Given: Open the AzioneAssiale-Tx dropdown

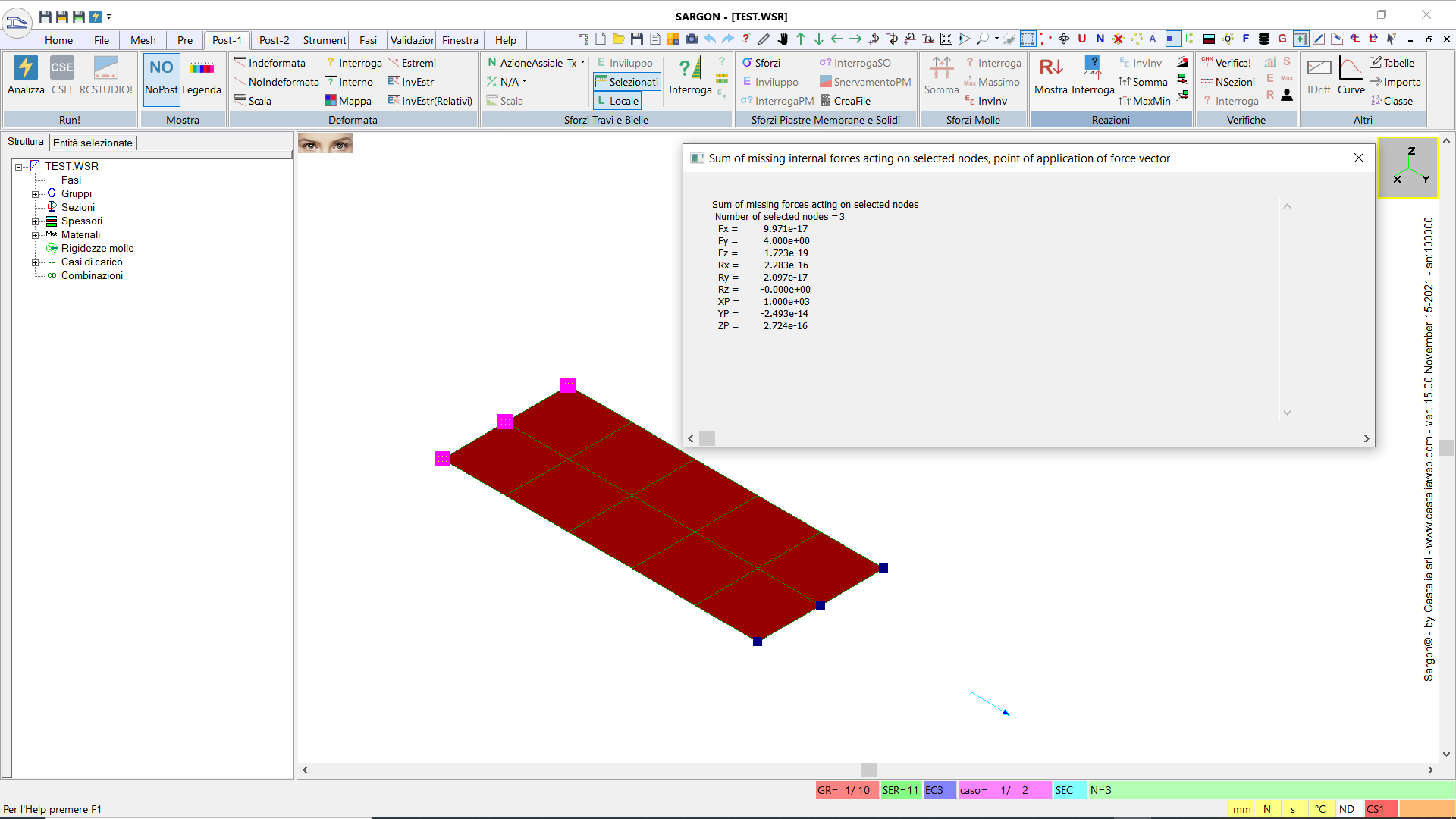Looking at the screenshot, I should tap(582, 63).
